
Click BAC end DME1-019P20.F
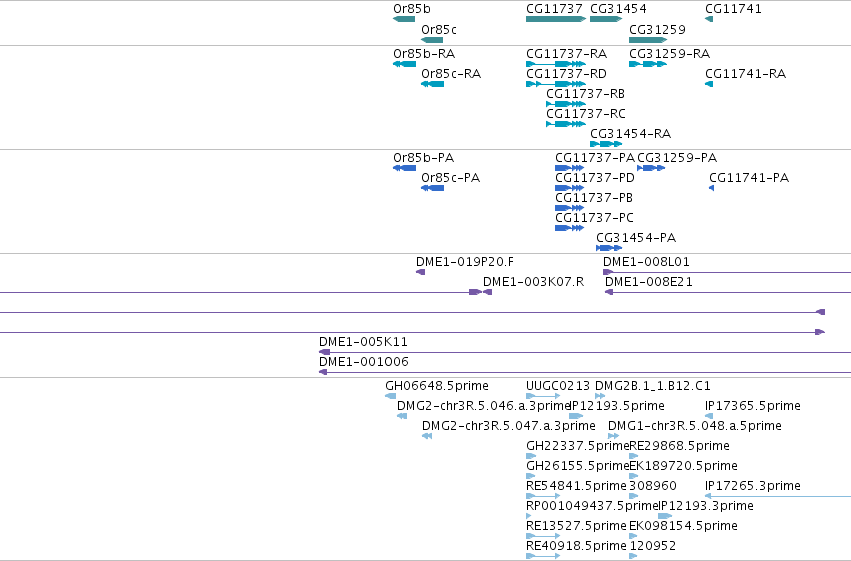pos(465,262)
